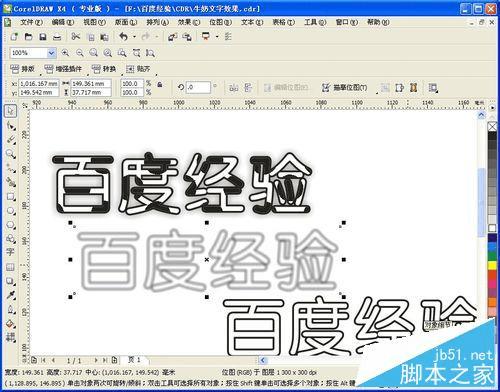Print the document icon
Image resolution: width=500 pixels, height=392 pixels.
point(57,37)
